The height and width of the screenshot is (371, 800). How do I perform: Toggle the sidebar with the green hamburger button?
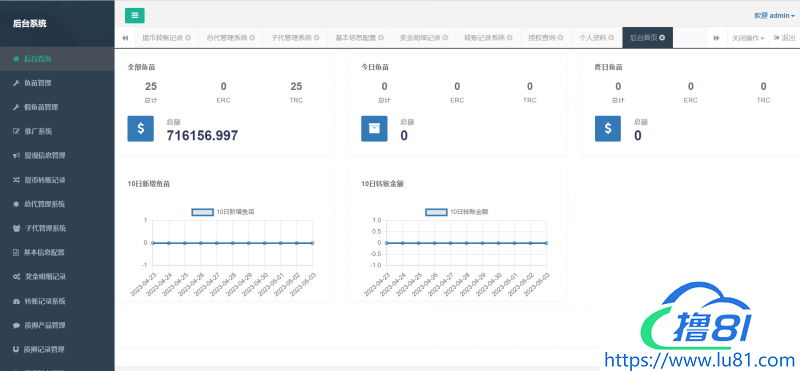[135, 15]
